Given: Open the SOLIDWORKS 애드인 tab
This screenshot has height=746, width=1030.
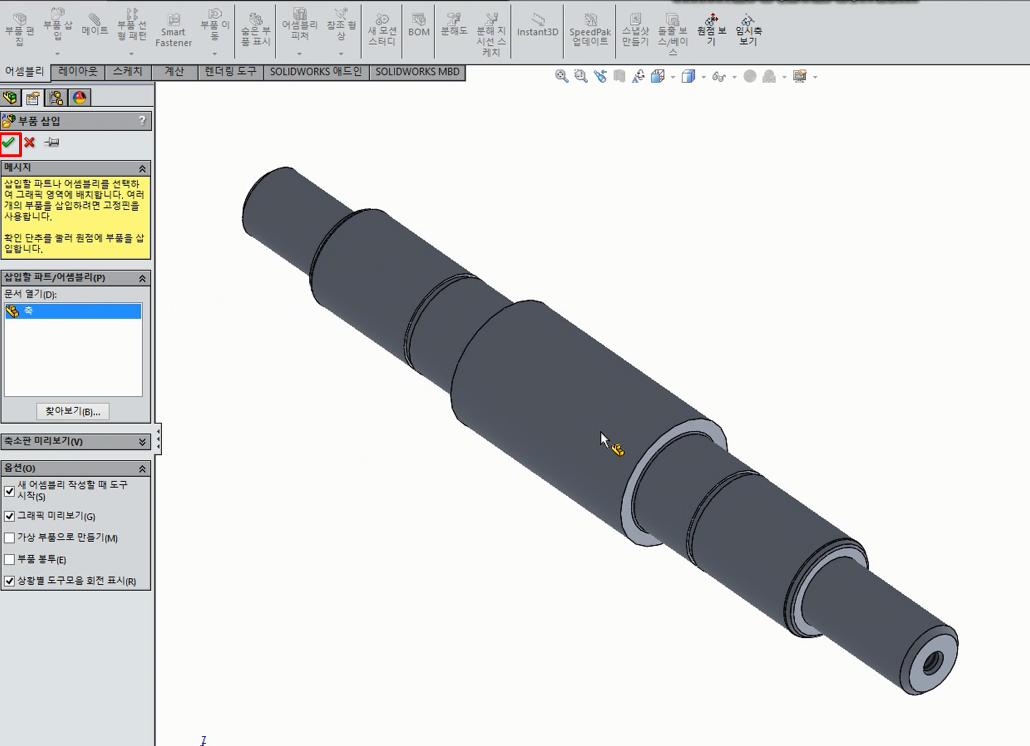Looking at the screenshot, I should pyautogui.click(x=315, y=72).
